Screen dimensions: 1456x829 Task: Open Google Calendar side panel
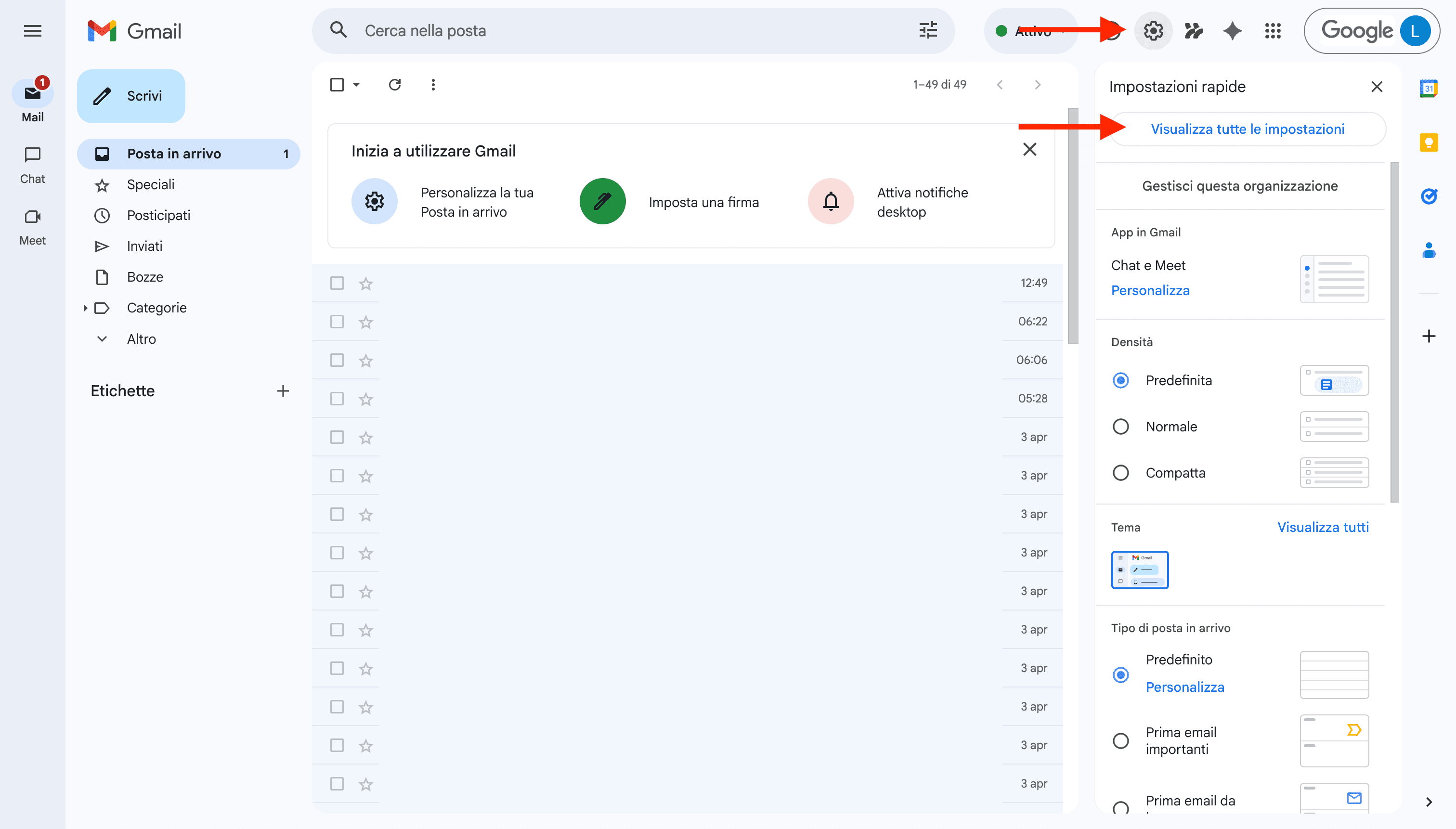pos(1429,88)
